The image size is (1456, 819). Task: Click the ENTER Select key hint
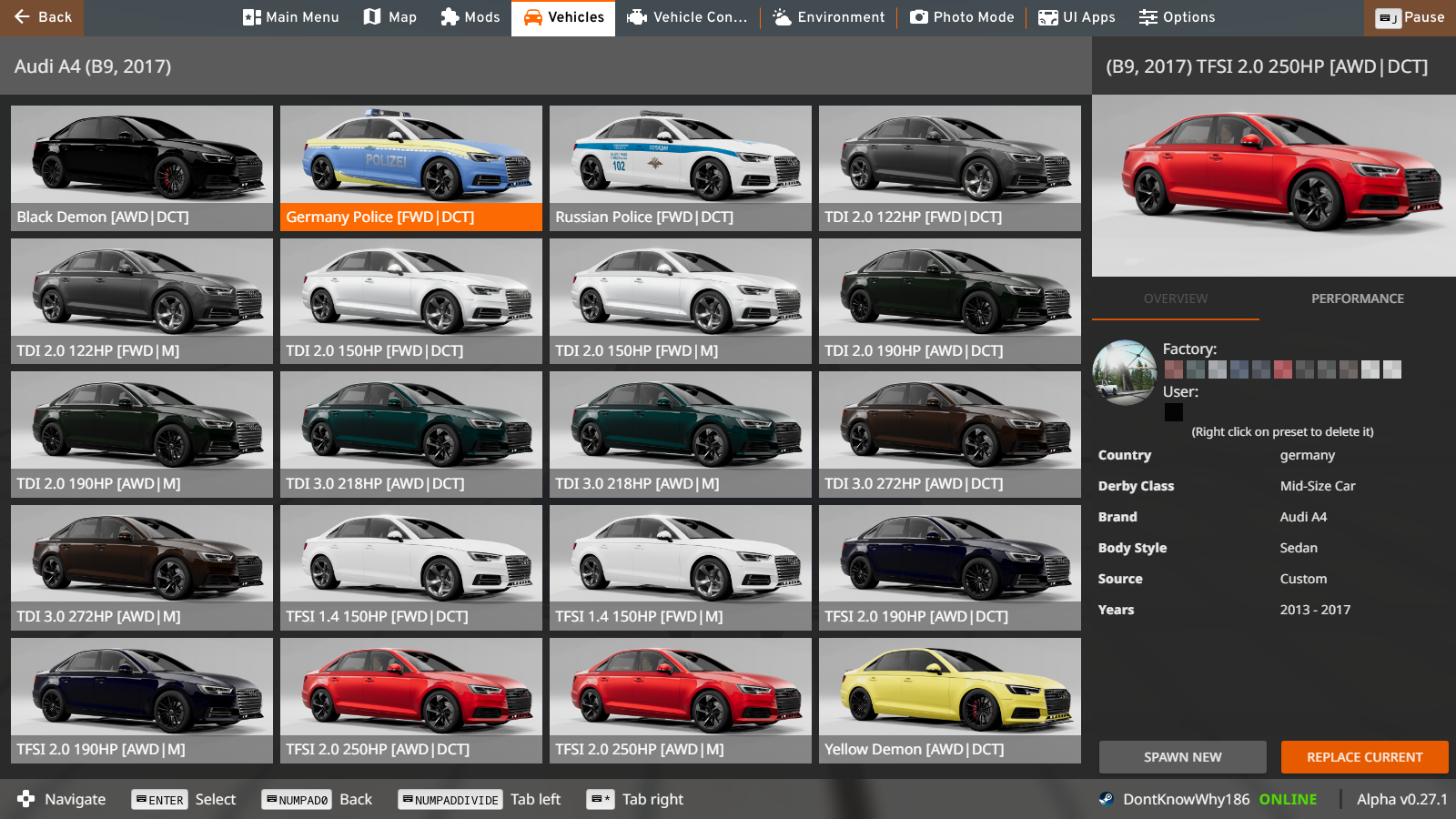point(184,799)
